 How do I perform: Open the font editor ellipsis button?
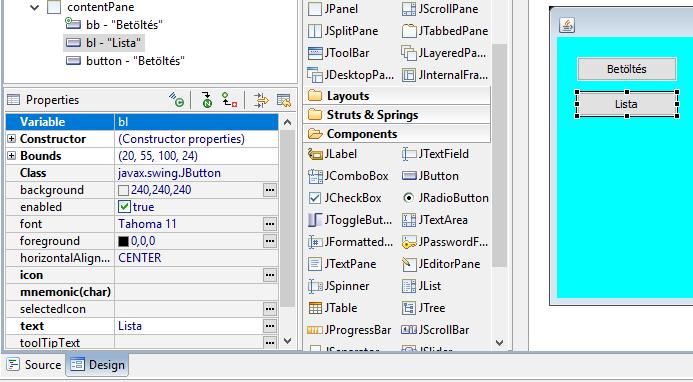point(270,224)
